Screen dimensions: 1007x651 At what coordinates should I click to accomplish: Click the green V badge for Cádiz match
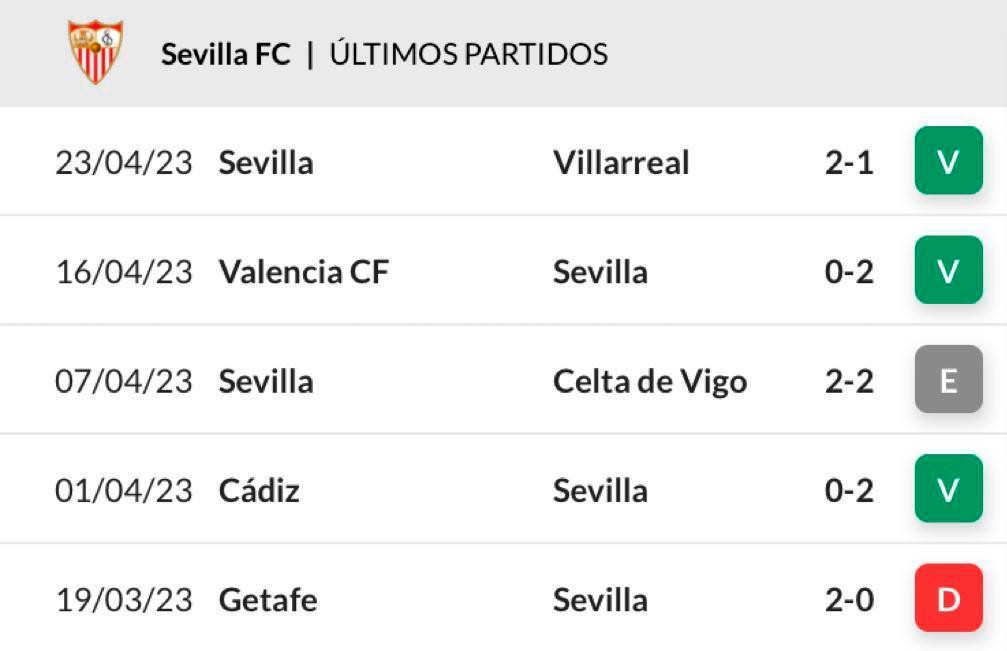tap(949, 489)
